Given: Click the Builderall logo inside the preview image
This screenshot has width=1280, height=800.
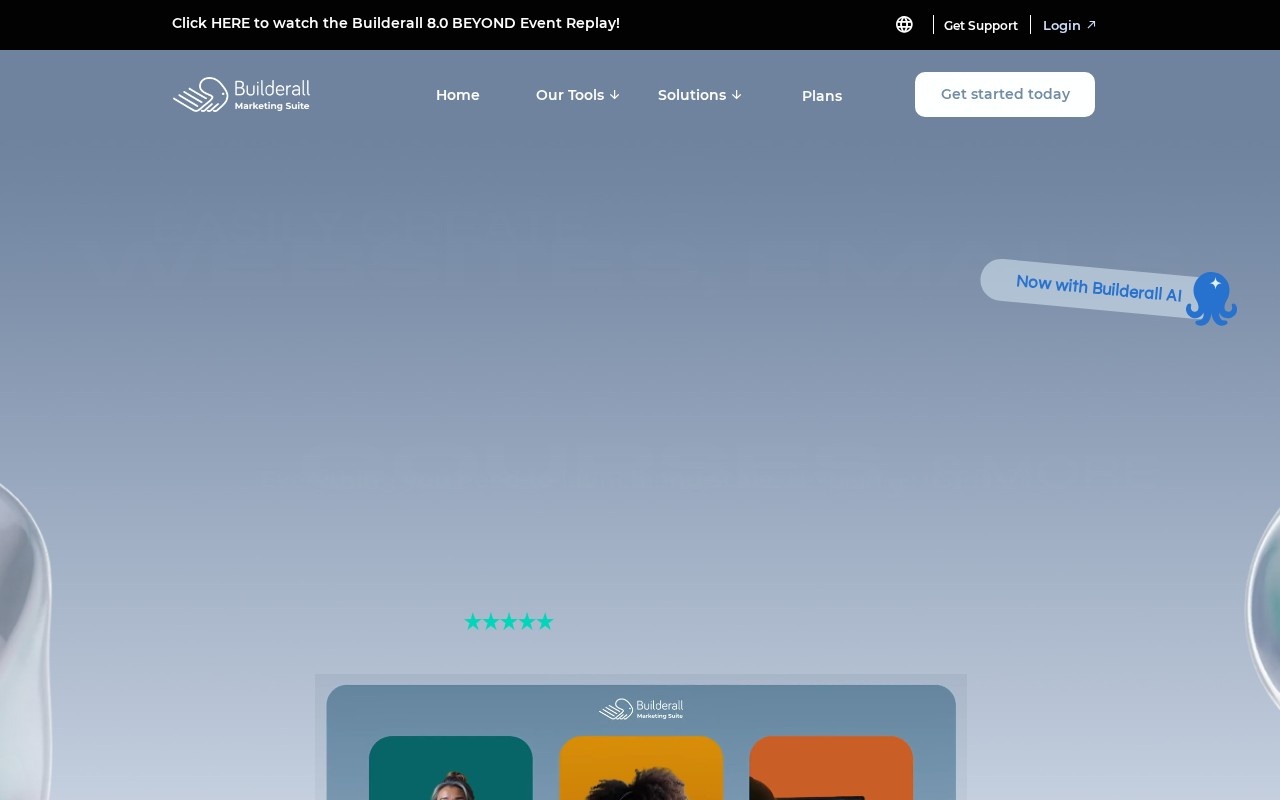Looking at the screenshot, I should point(641,709).
